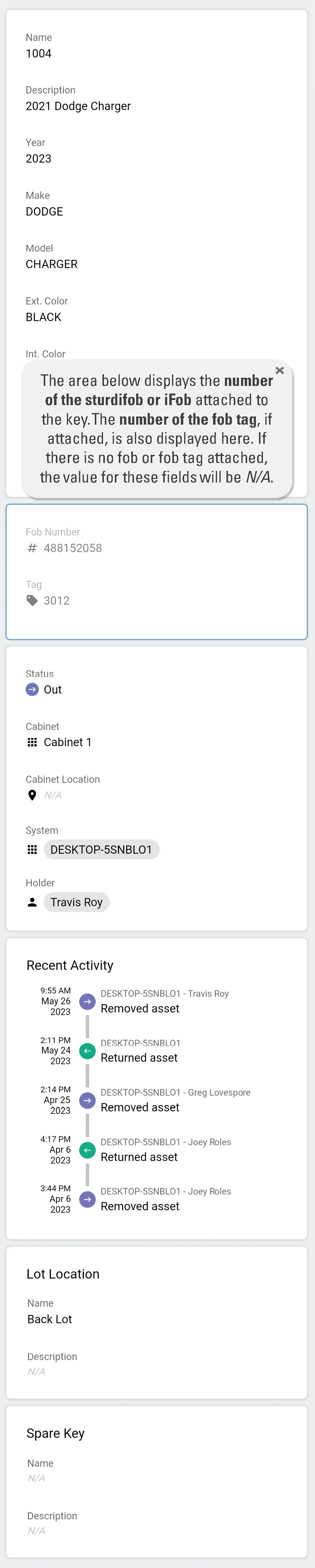Click the Cabinet Location pin icon
This screenshot has width=315, height=1568.
pos(32,795)
